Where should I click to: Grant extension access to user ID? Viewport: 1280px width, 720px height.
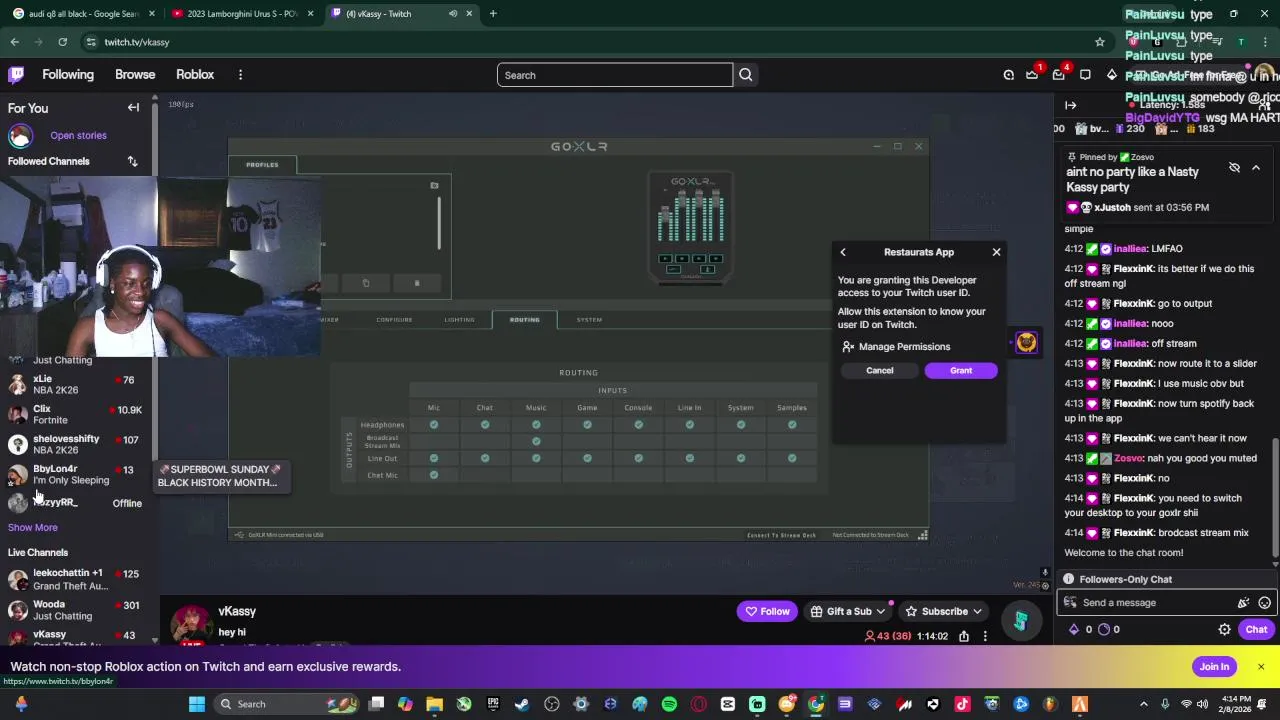pyautogui.click(x=961, y=371)
